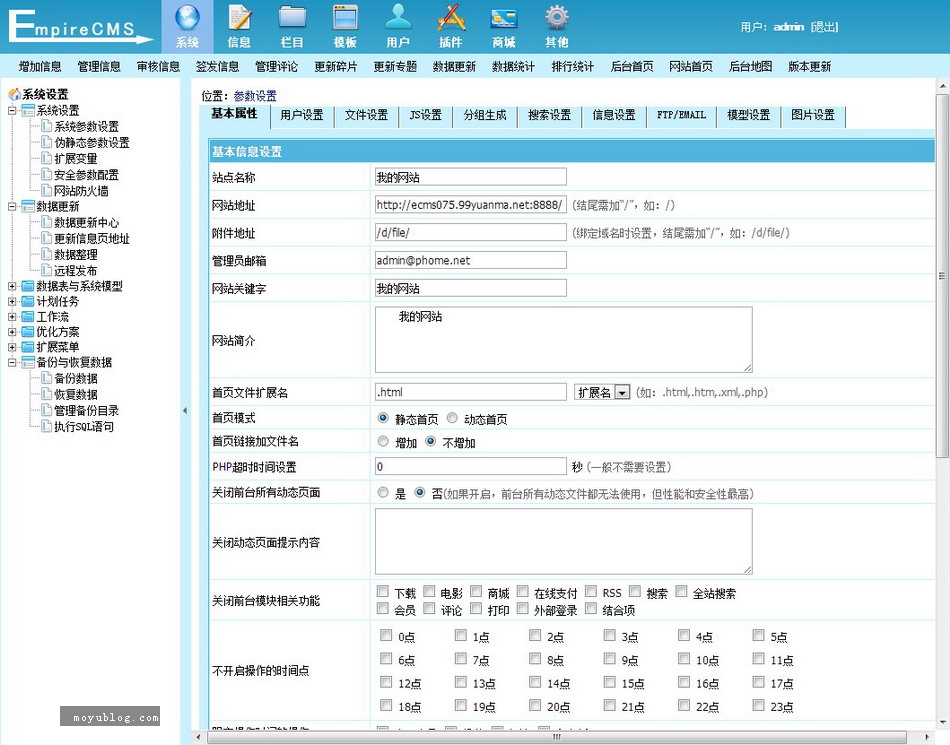Viewport: 950px width, 745px height.
Task: Open the 用户 person icon module
Action: point(398,18)
